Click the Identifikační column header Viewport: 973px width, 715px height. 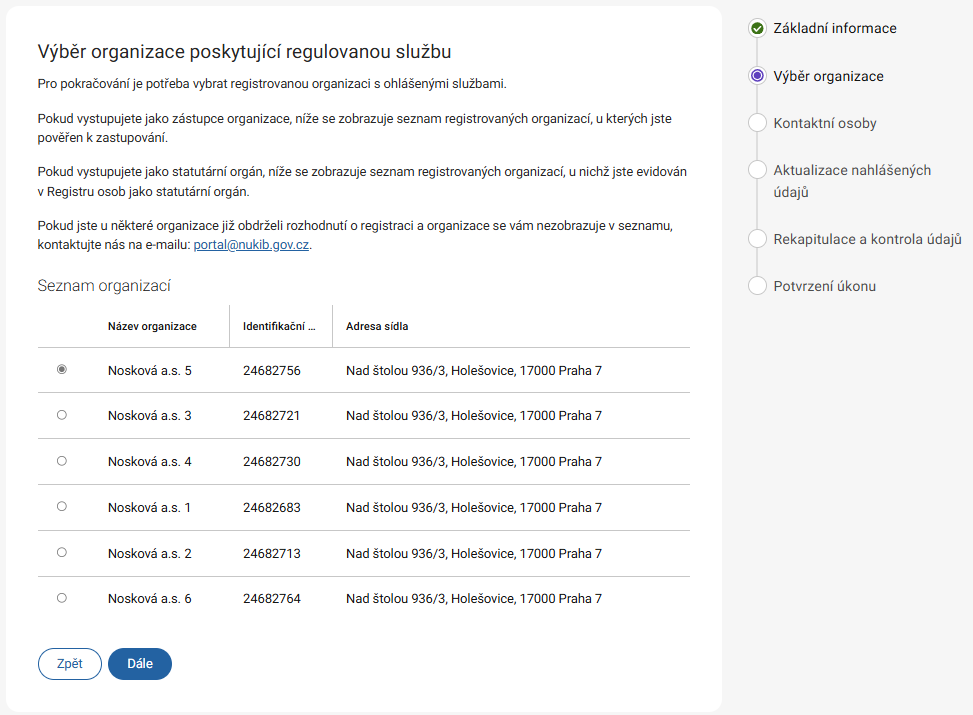point(279,326)
